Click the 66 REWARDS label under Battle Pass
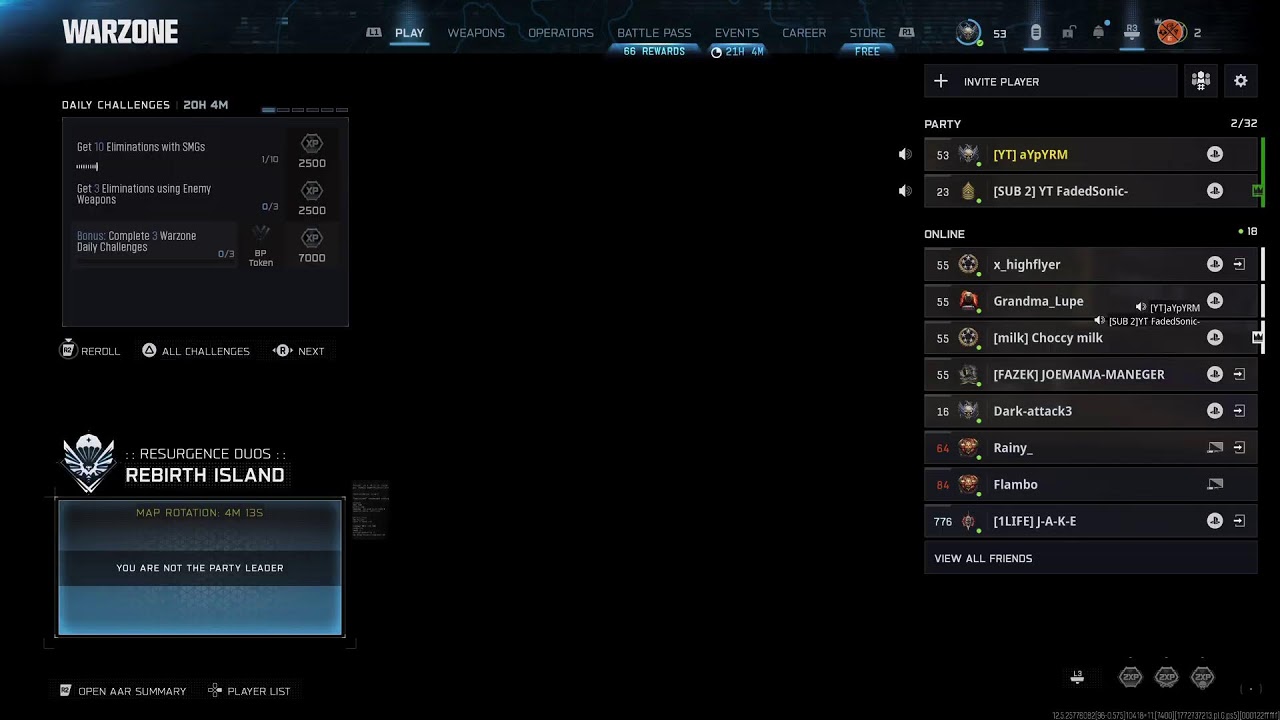Viewport: 1280px width, 720px height. coord(654,51)
